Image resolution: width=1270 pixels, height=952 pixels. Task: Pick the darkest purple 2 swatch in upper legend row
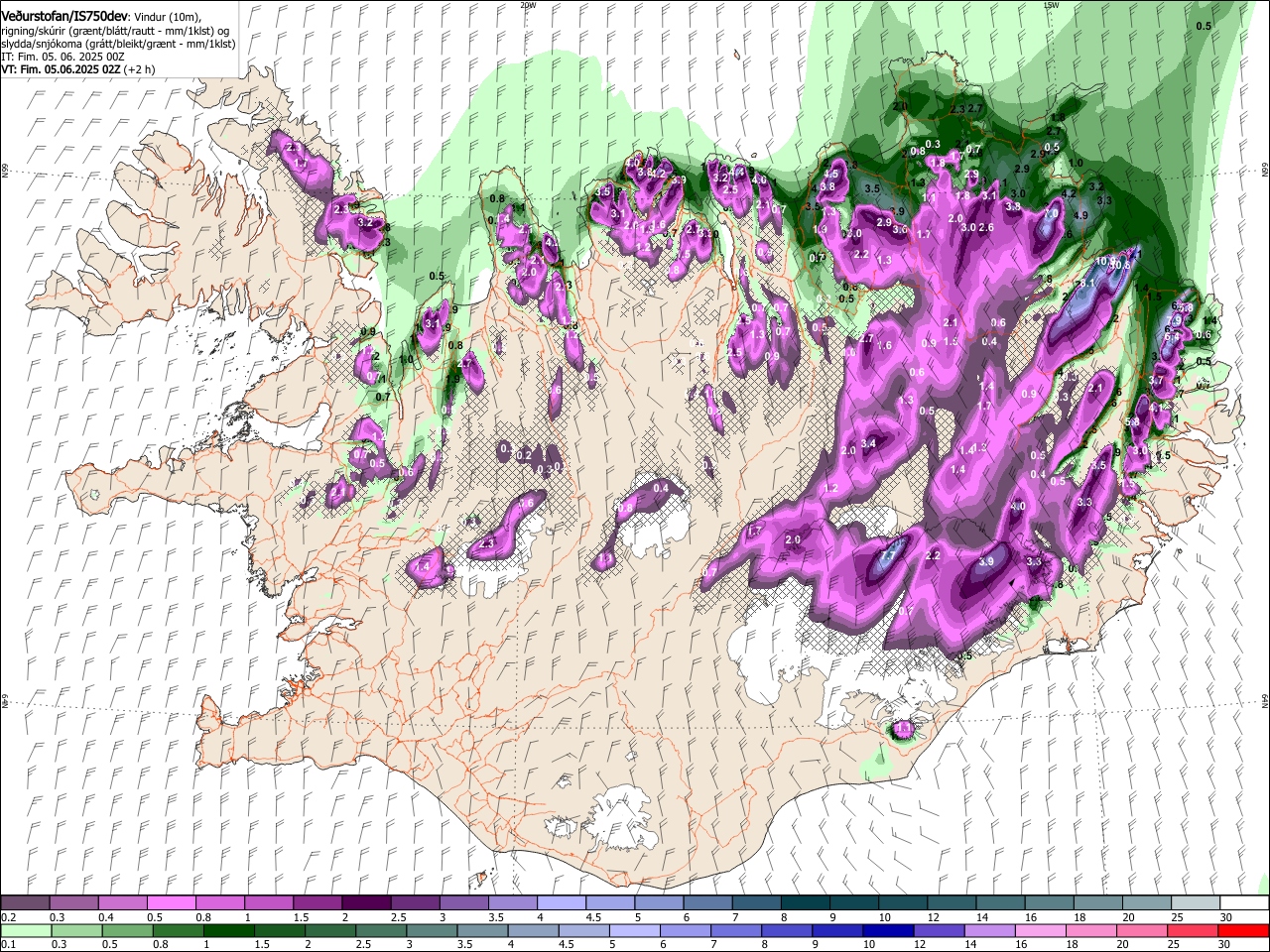(x=365, y=903)
